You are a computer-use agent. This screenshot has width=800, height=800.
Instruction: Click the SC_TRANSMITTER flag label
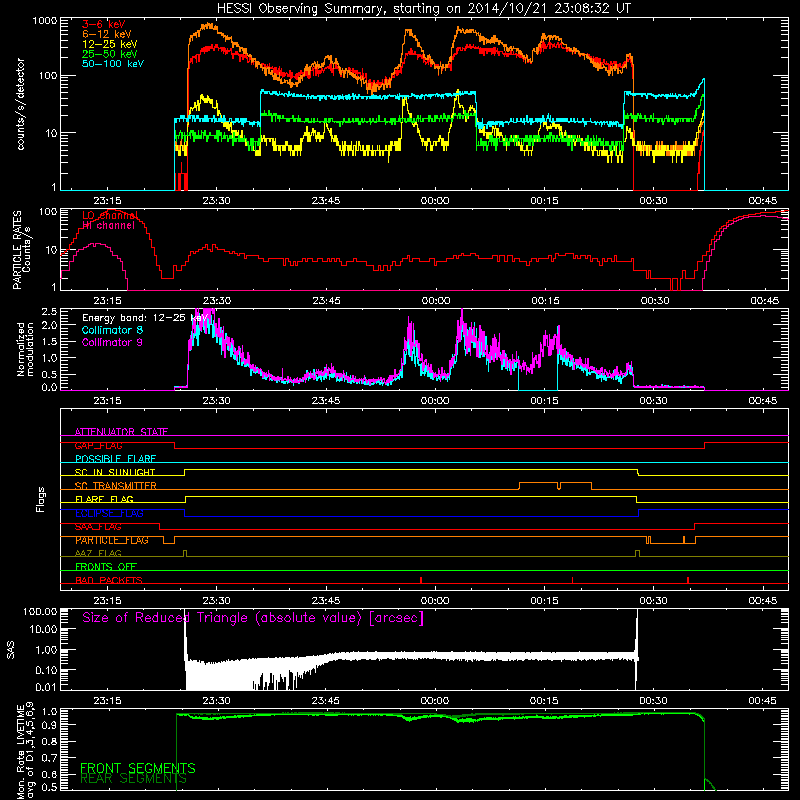(x=116, y=486)
